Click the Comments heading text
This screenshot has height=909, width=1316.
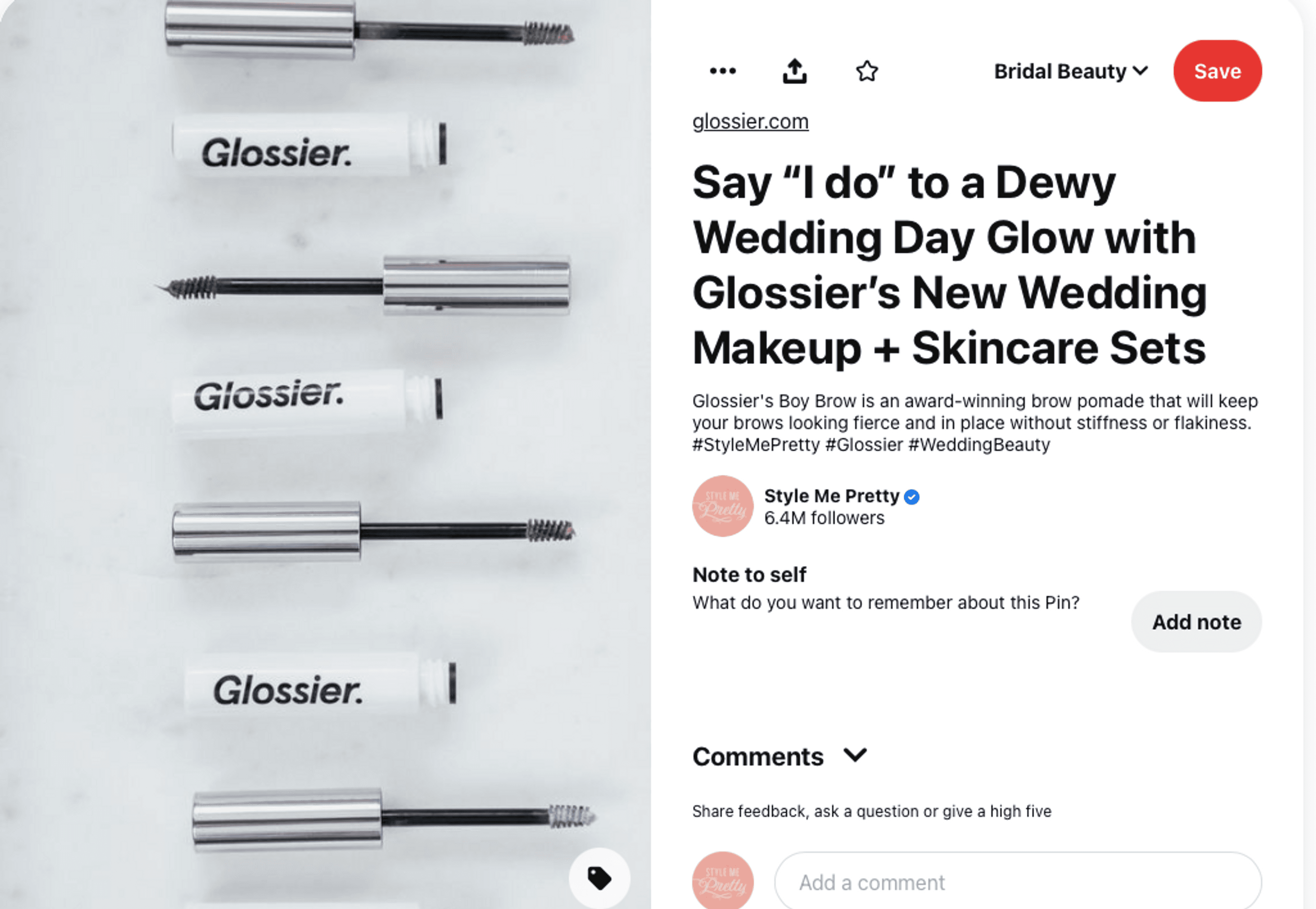tap(758, 756)
